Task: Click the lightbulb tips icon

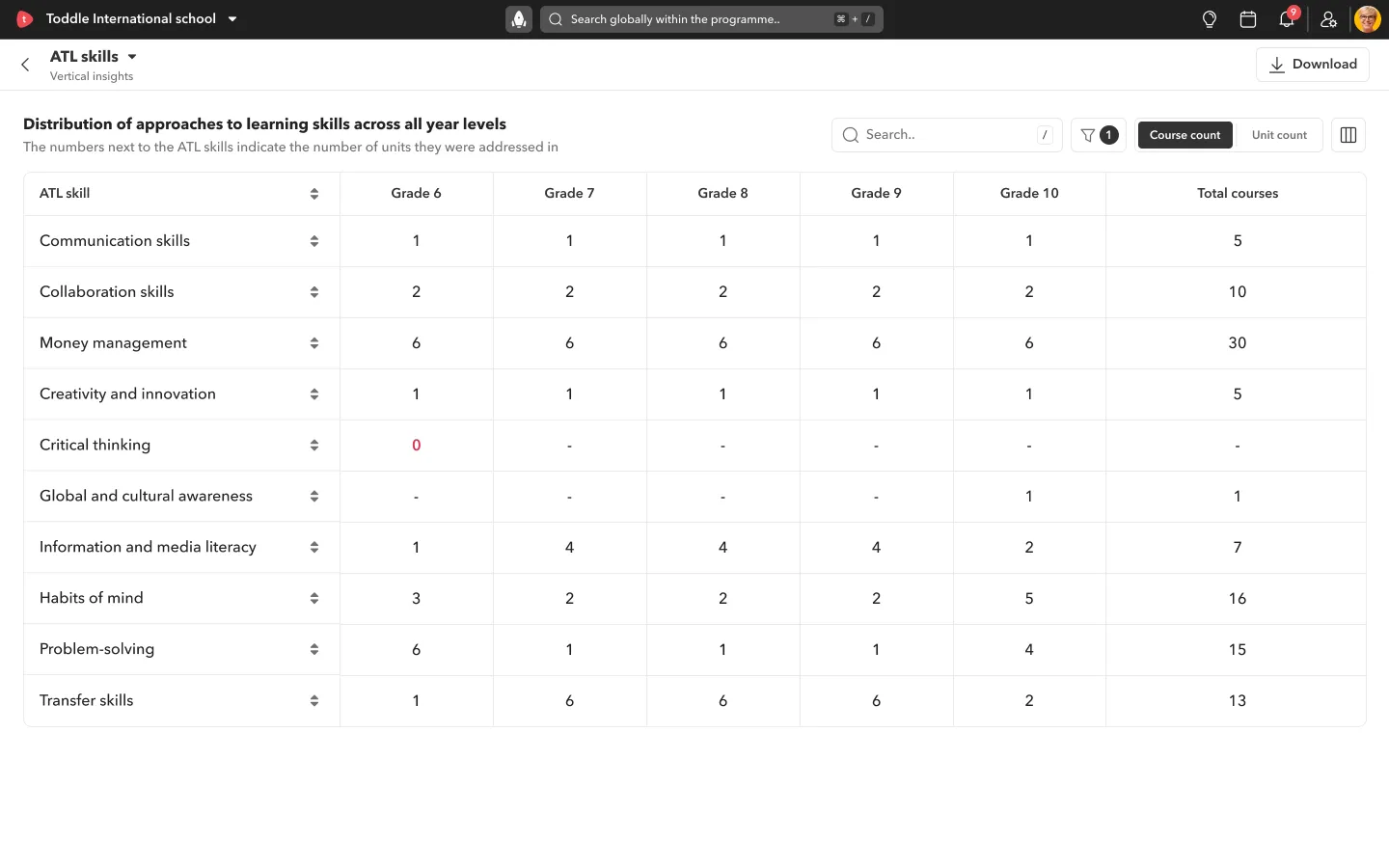Action: coord(1209,19)
